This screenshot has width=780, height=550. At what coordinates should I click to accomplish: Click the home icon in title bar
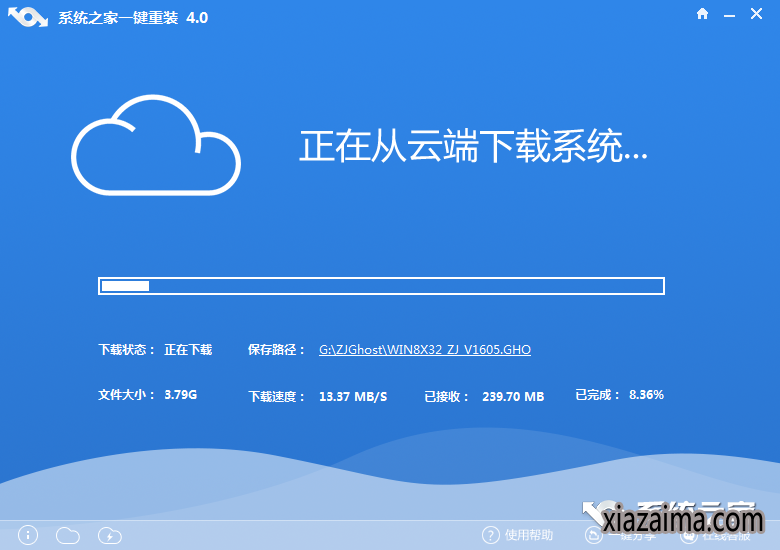[x=702, y=14]
